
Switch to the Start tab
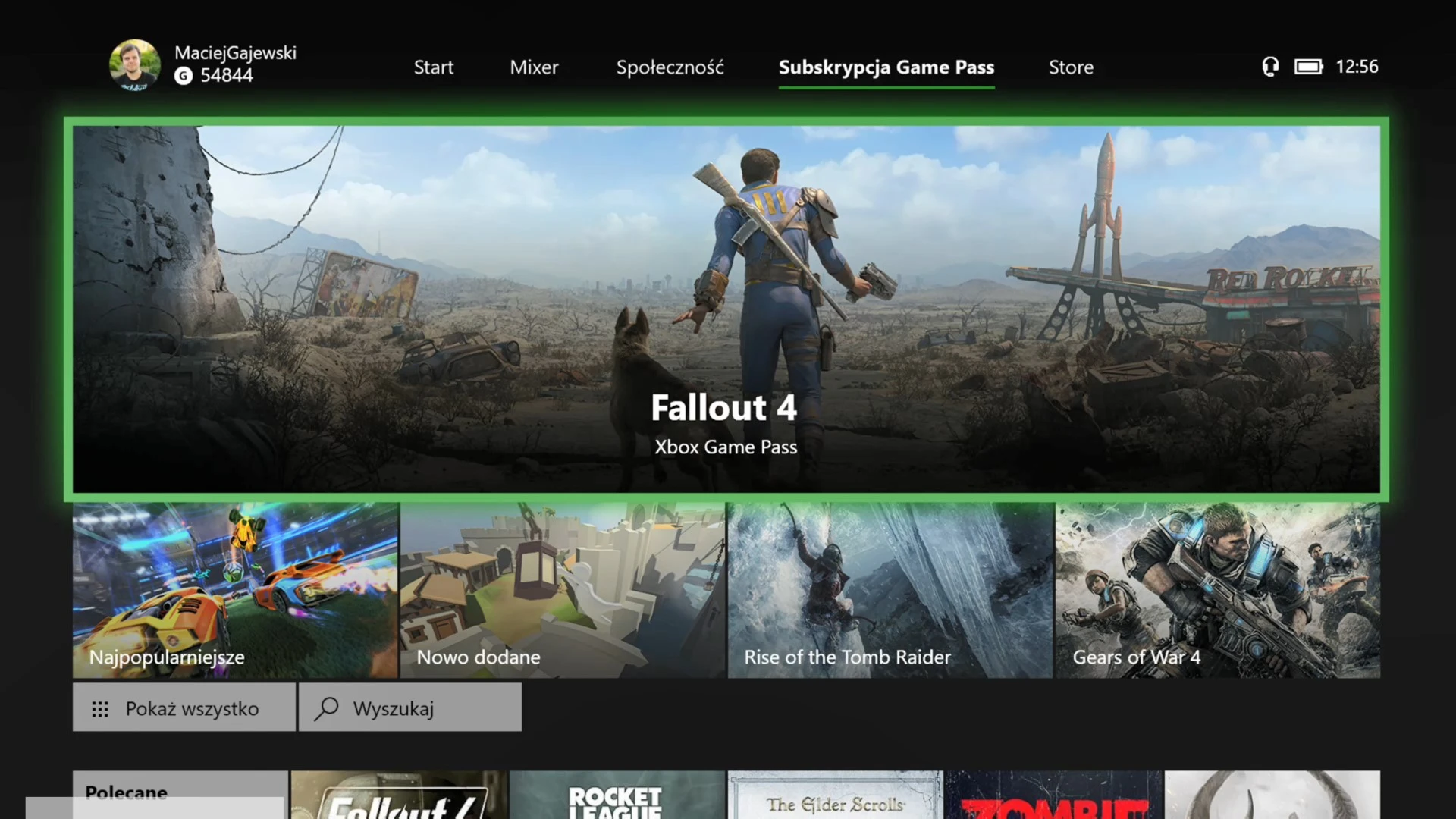click(x=433, y=67)
